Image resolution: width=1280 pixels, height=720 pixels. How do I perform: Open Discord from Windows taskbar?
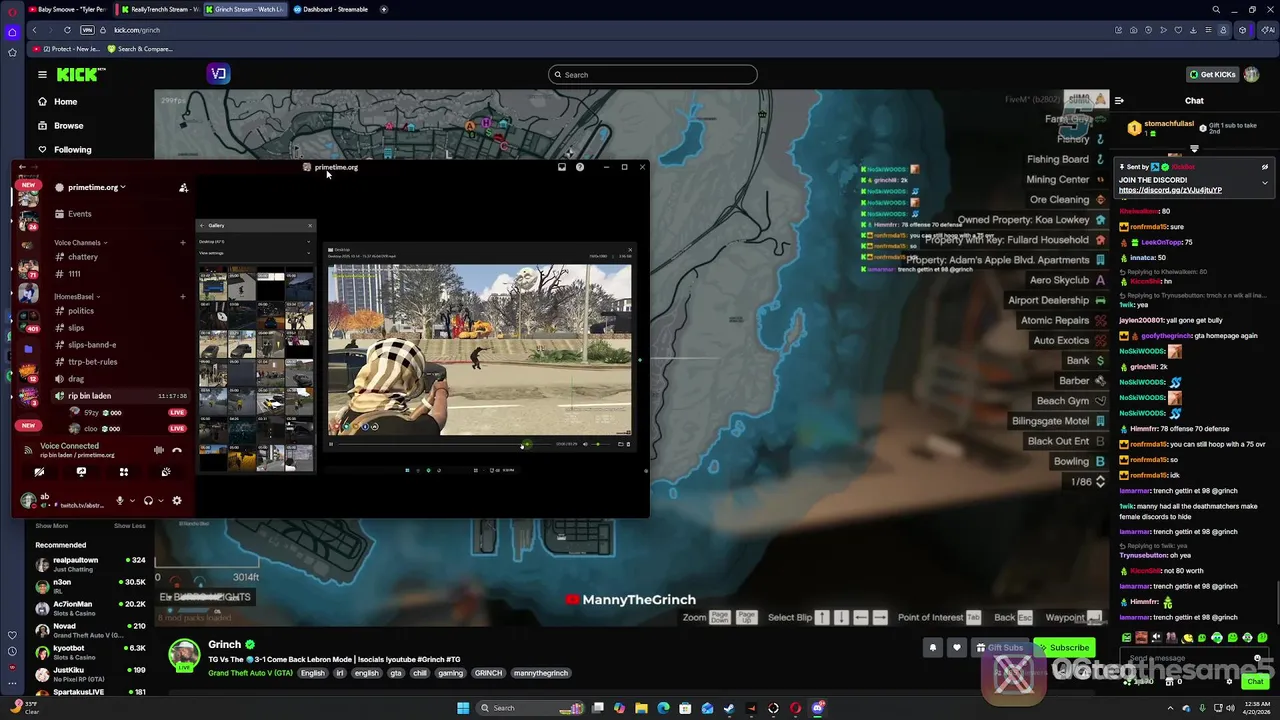(818, 708)
